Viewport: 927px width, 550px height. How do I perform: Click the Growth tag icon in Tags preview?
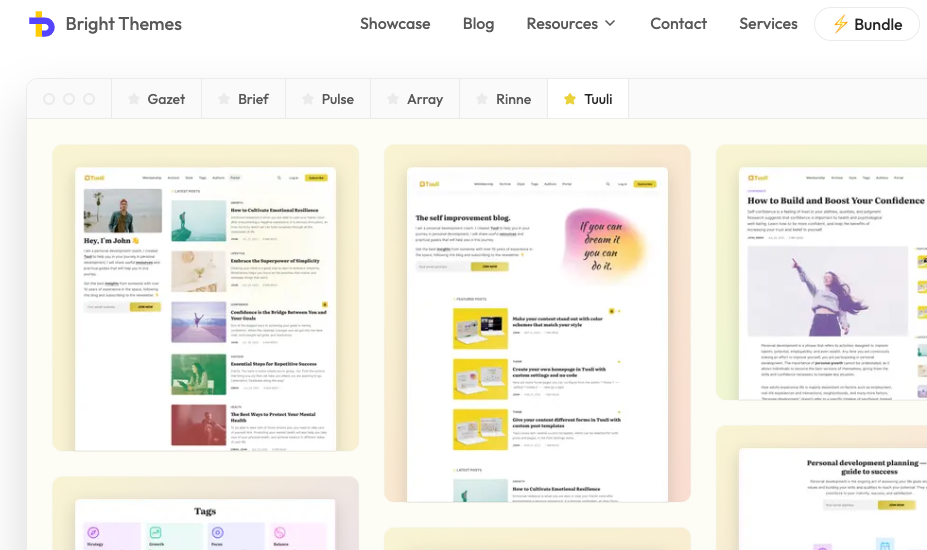click(x=155, y=532)
